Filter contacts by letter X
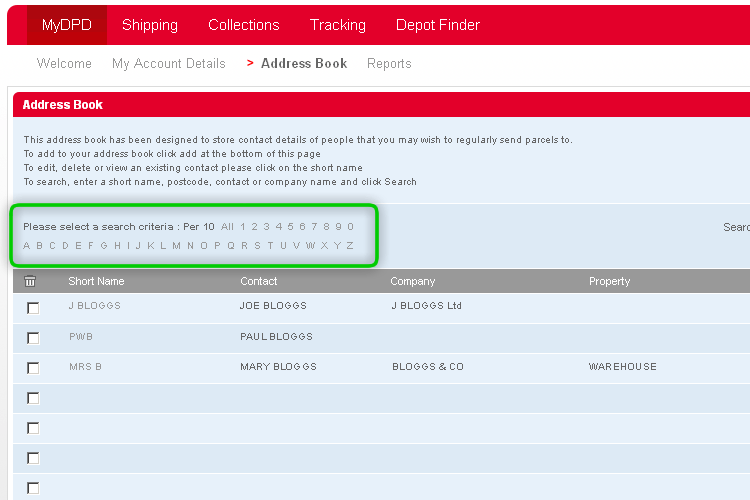This screenshot has height=500, width=750. (x=324, y=246)
